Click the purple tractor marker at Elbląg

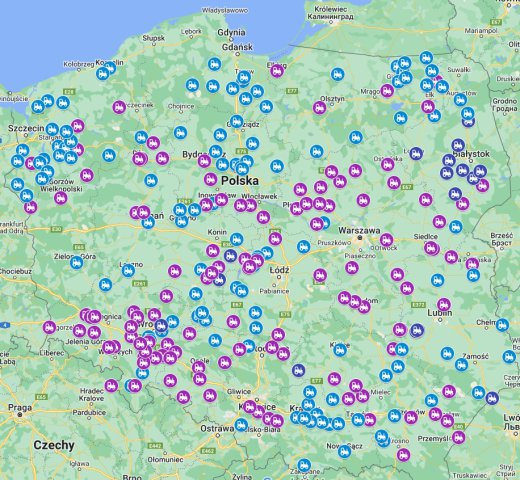point(277,71)
